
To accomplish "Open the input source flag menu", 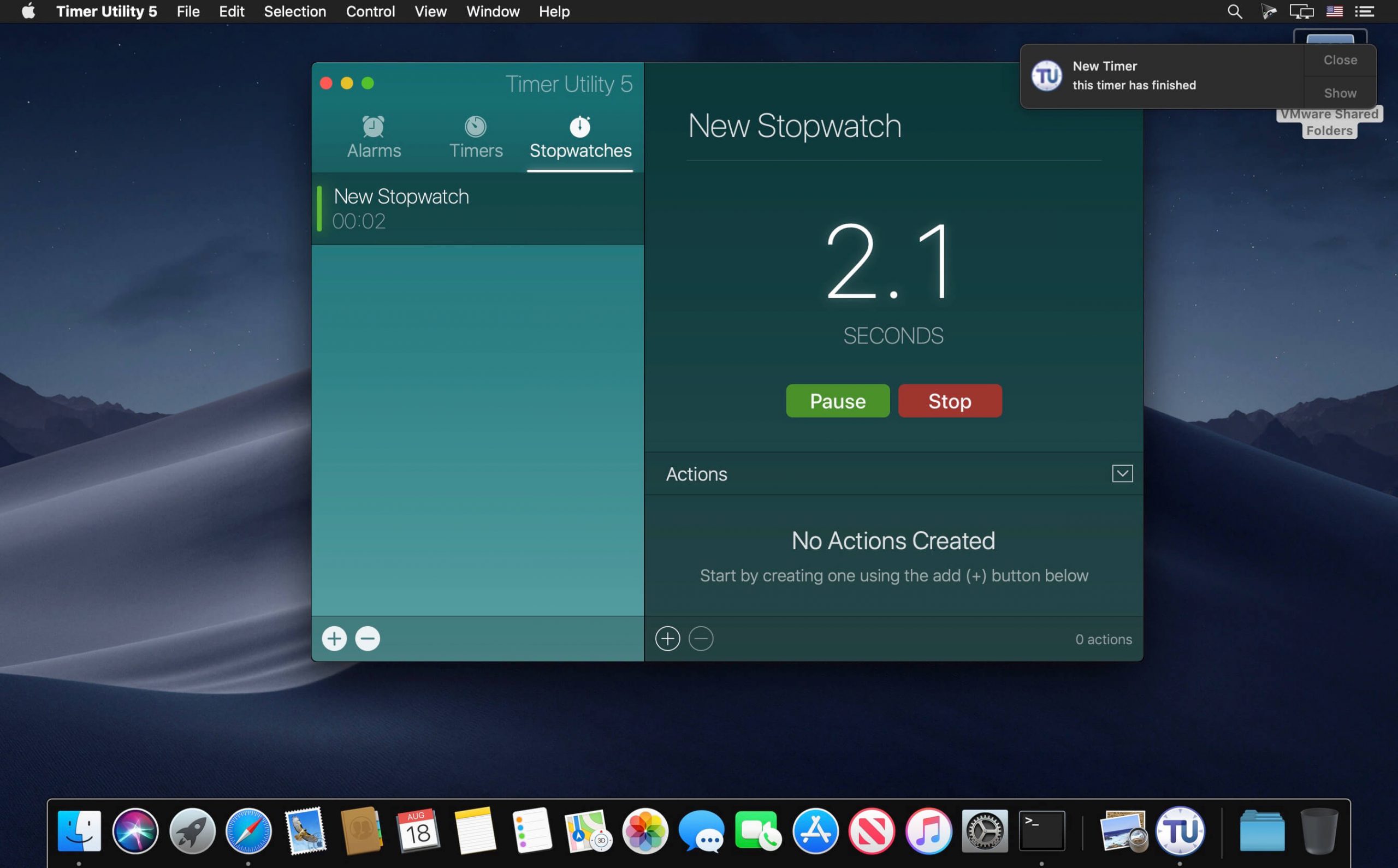I will point(1334,11).
